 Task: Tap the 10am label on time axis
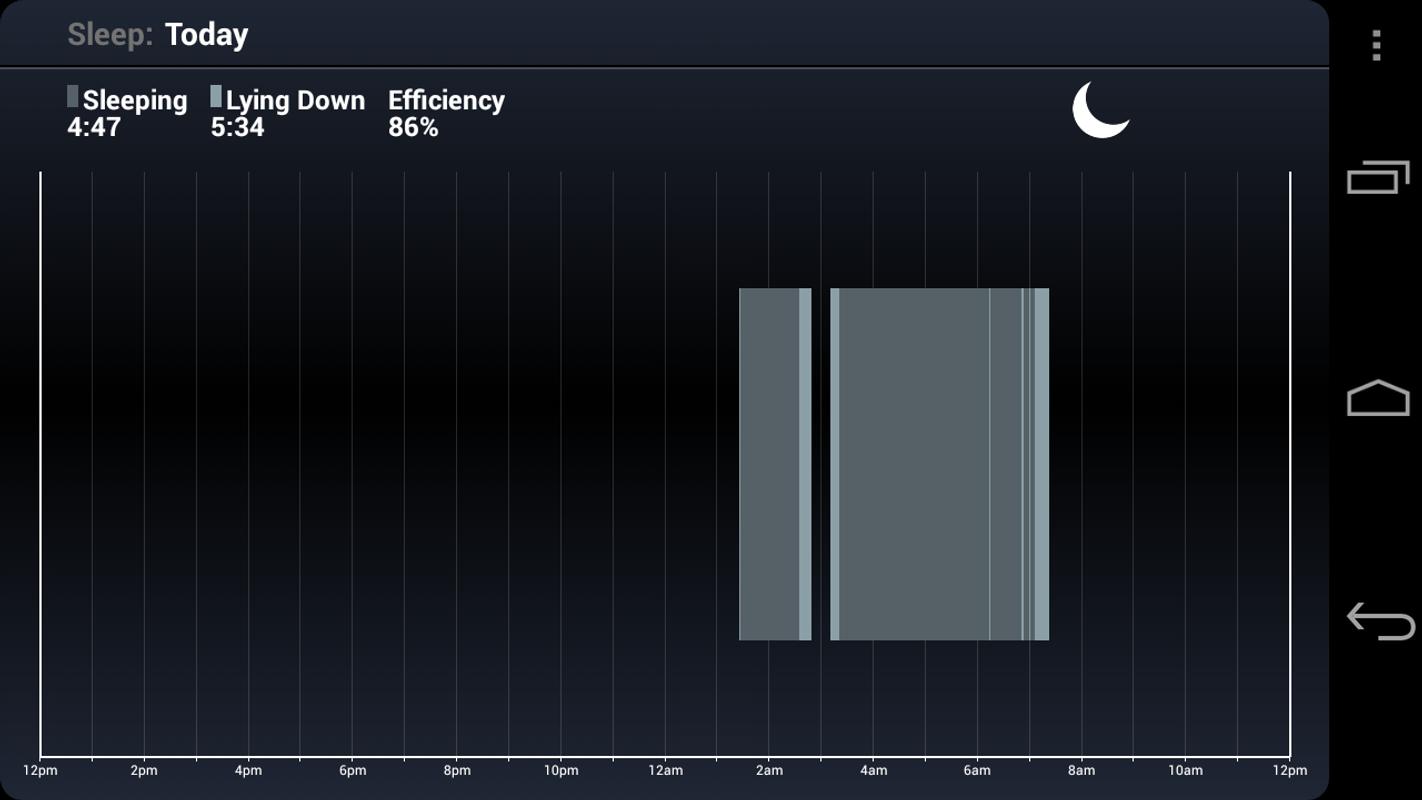point(1185,771)
